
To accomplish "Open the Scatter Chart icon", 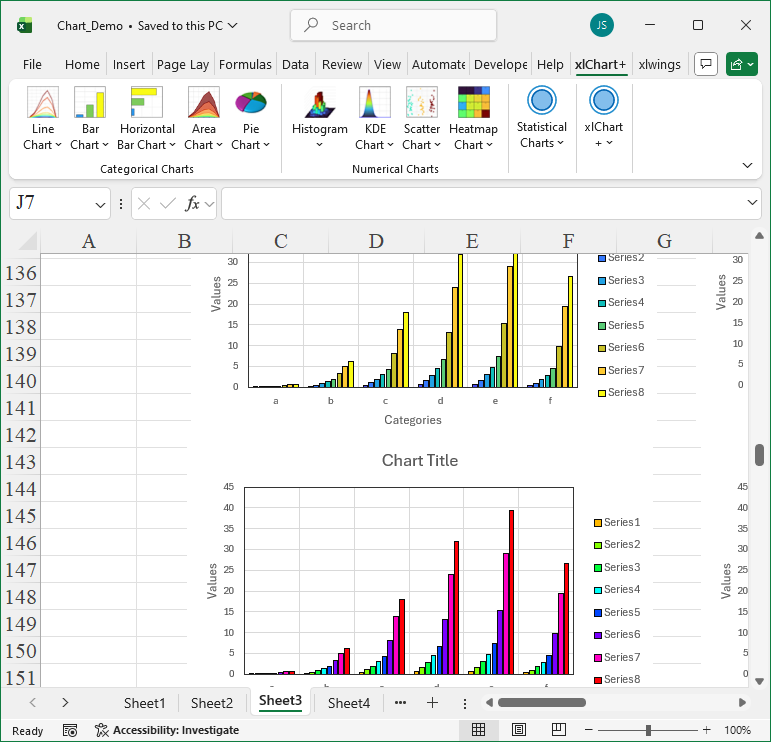I will (422, 104).
